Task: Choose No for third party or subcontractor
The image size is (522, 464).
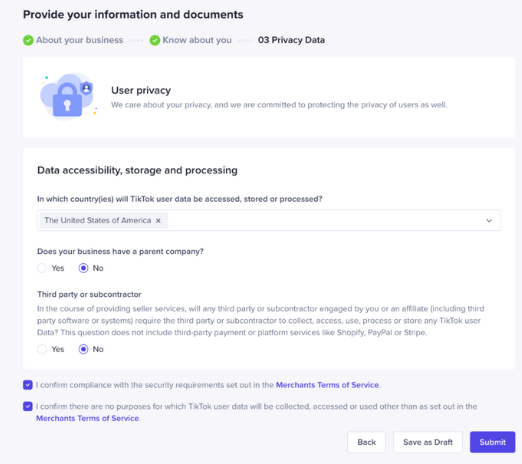Action: coord(83,349)
